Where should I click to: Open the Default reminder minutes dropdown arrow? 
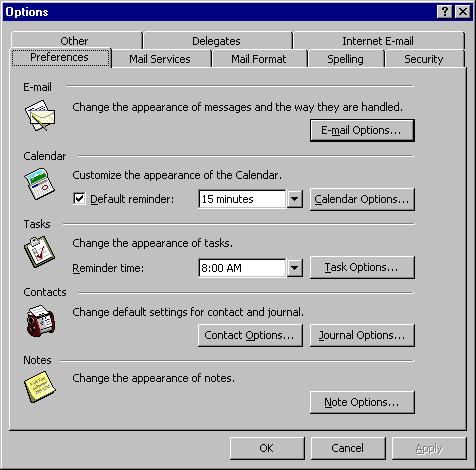tap(295, 199)
